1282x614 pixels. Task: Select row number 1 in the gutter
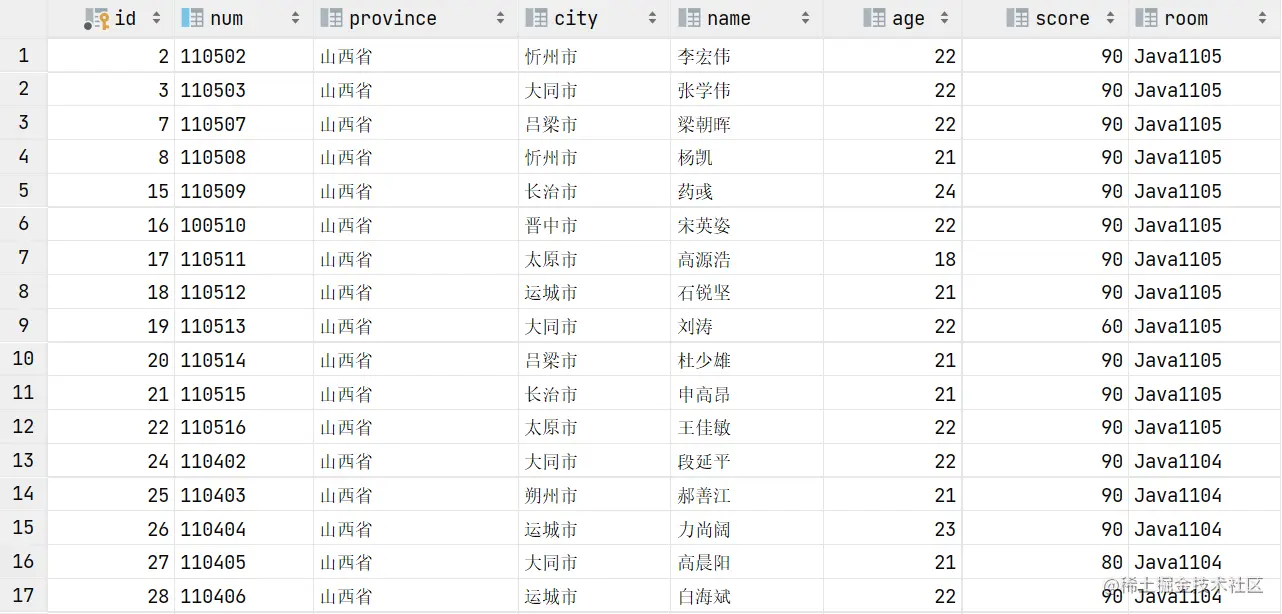pyautogui.click(x=23, y=56)
